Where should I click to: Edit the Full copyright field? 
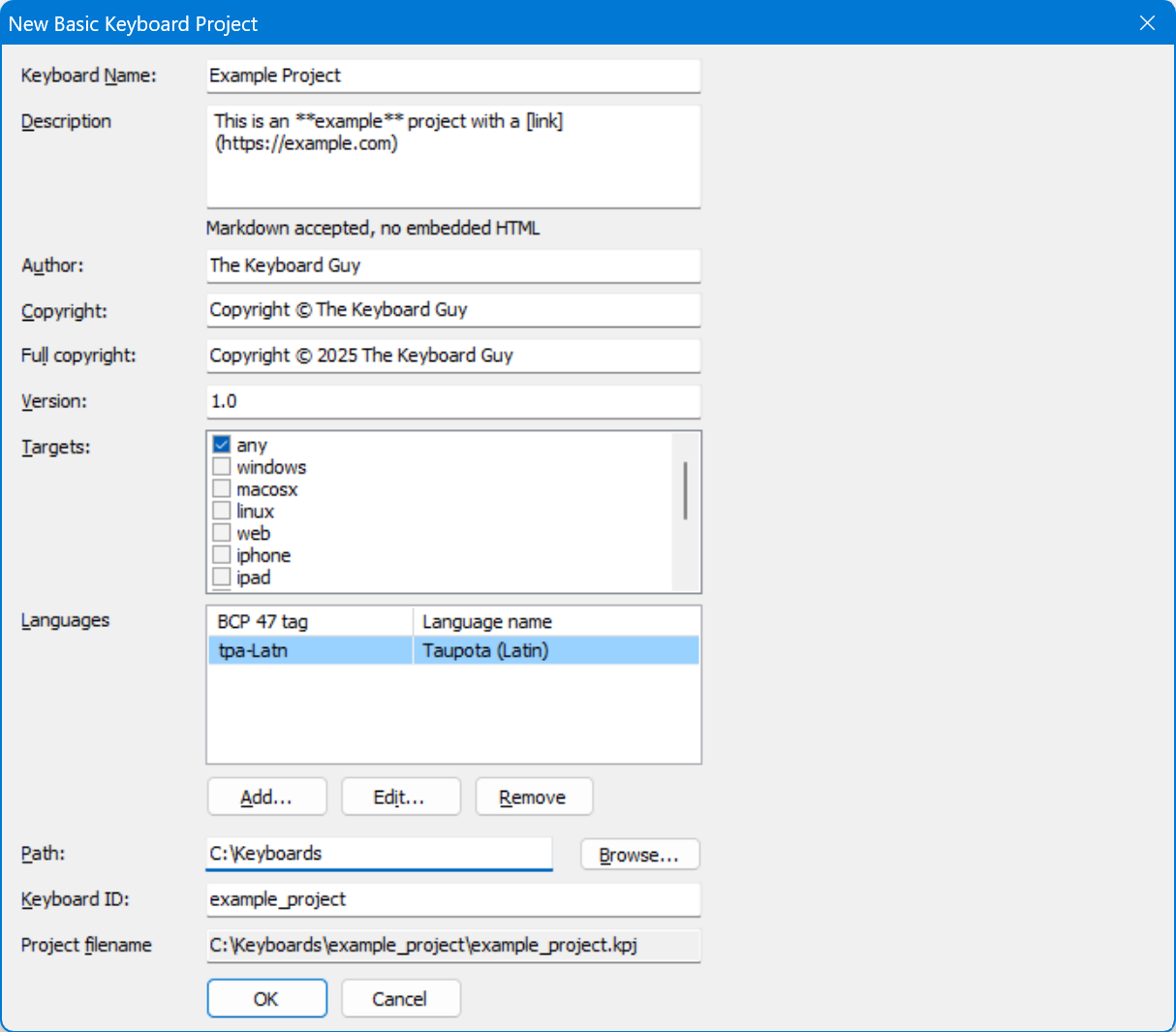(x=453, y=356)
